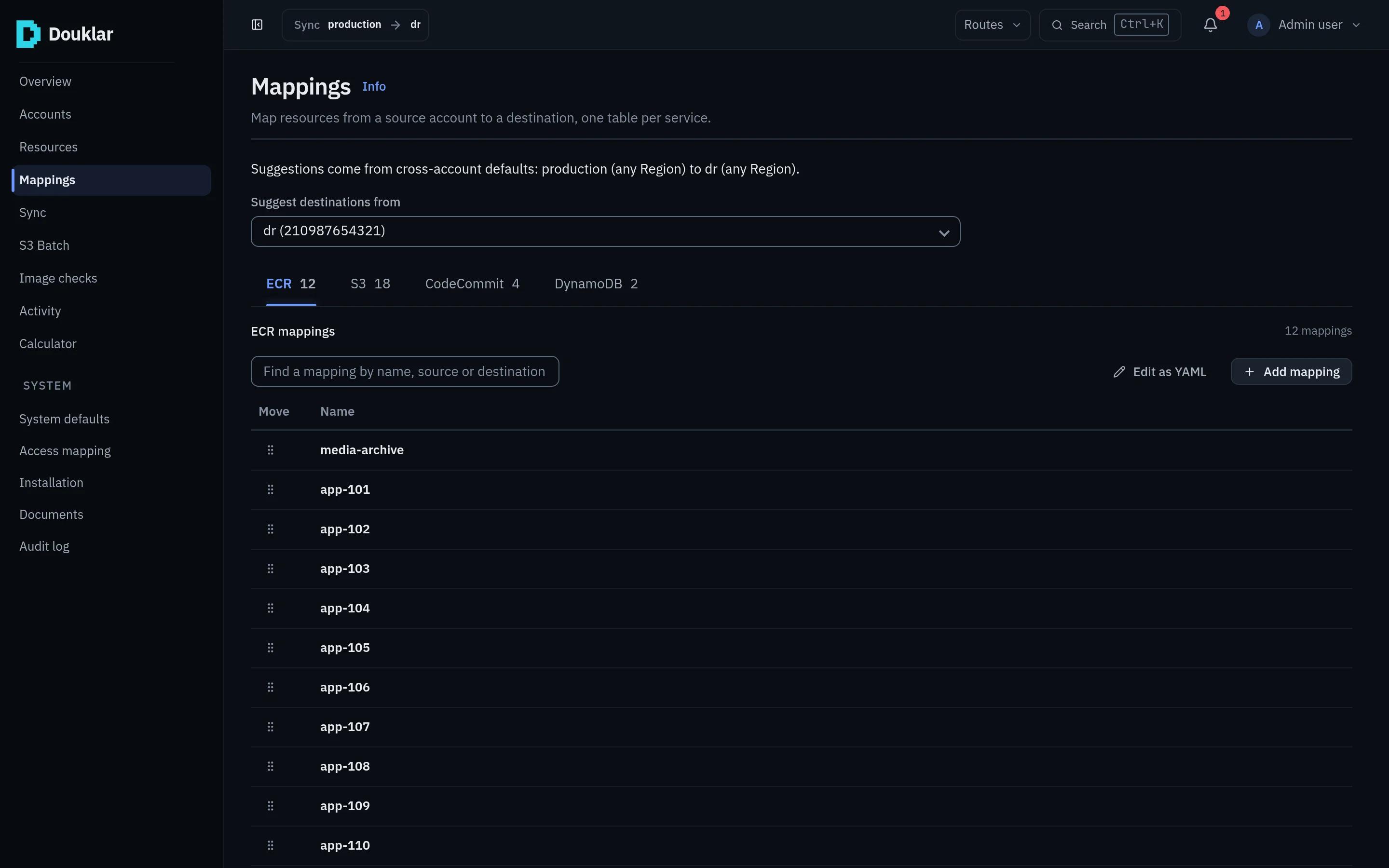The width and height of the screenshot is (1389, 868).
Task: Open S3 Batch in the sidebar
Action: 111,246
